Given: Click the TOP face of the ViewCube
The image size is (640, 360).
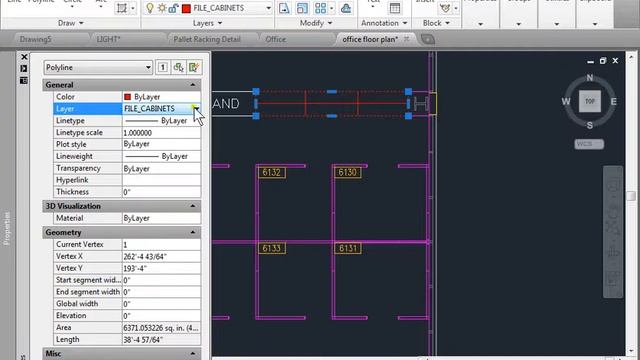Looking at the screenshot, I should click(590, 101).
